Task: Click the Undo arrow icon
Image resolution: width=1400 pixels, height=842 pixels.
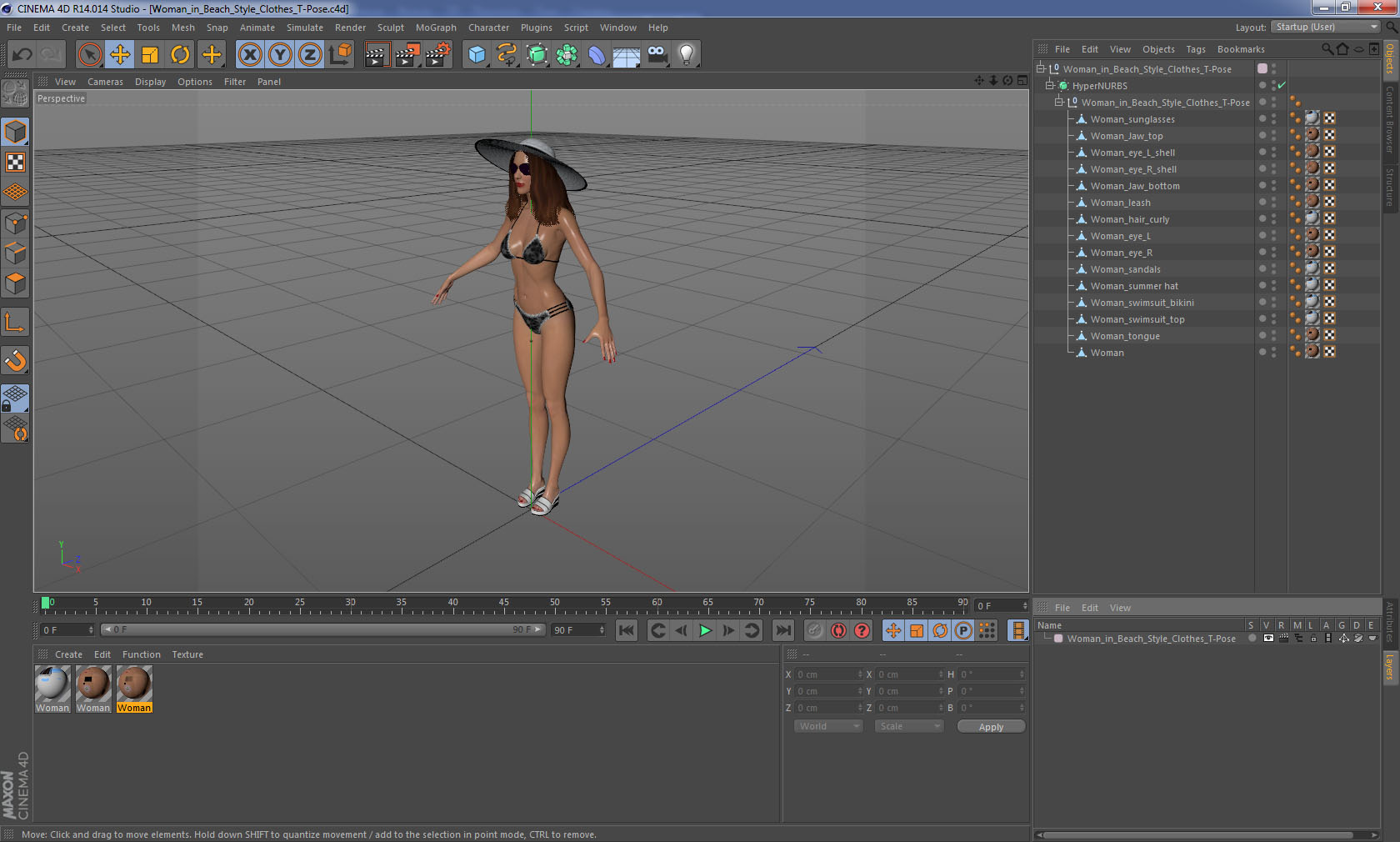Action: tap(22, 55)
